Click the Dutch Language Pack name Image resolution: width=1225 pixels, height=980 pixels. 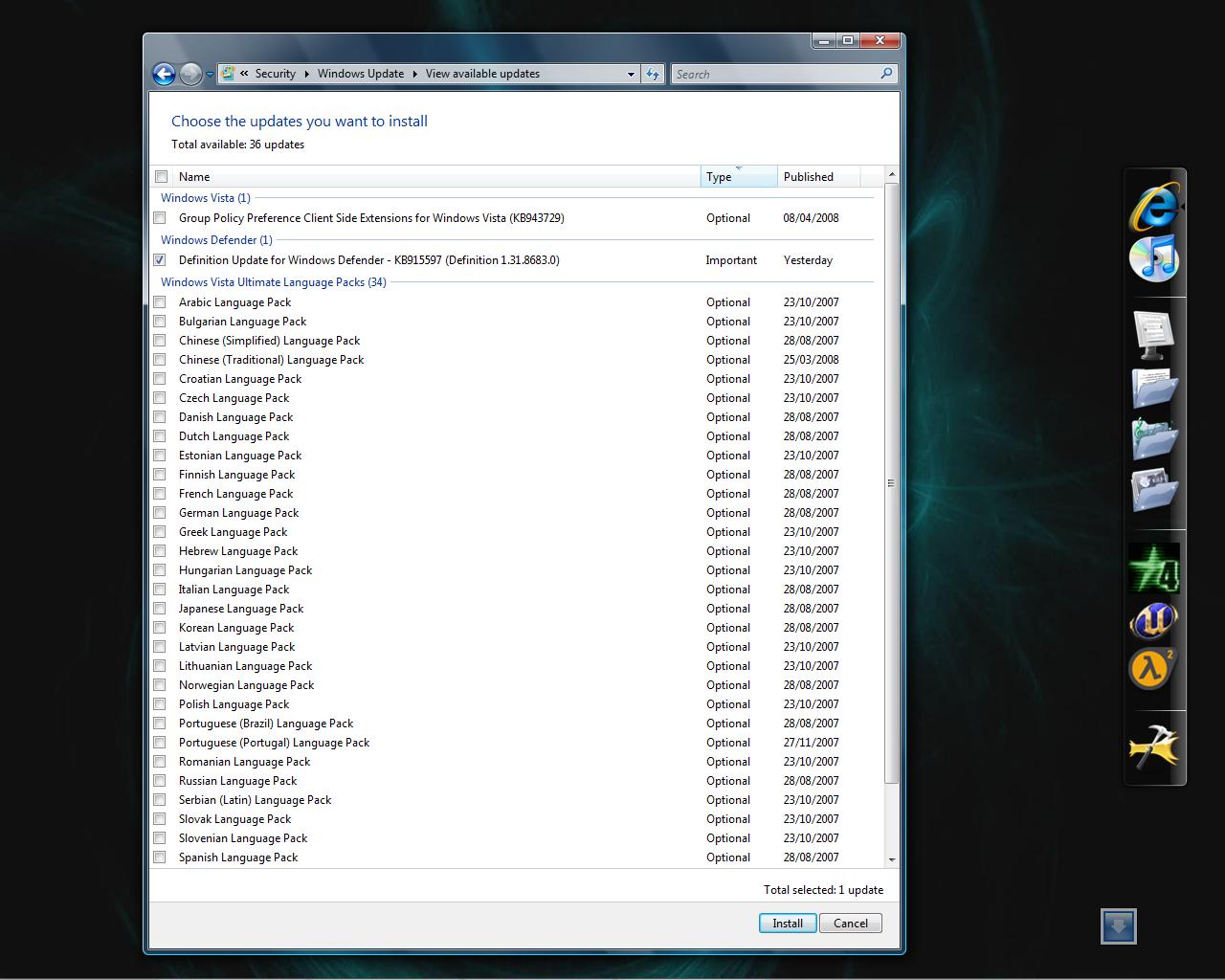click(x=234, y=436)
